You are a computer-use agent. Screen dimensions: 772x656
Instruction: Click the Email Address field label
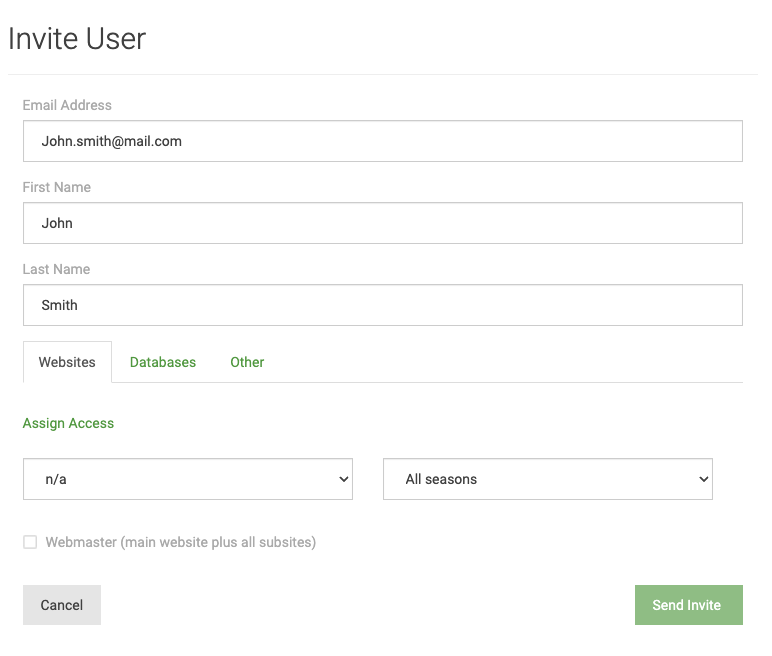(x=67, y=105)
